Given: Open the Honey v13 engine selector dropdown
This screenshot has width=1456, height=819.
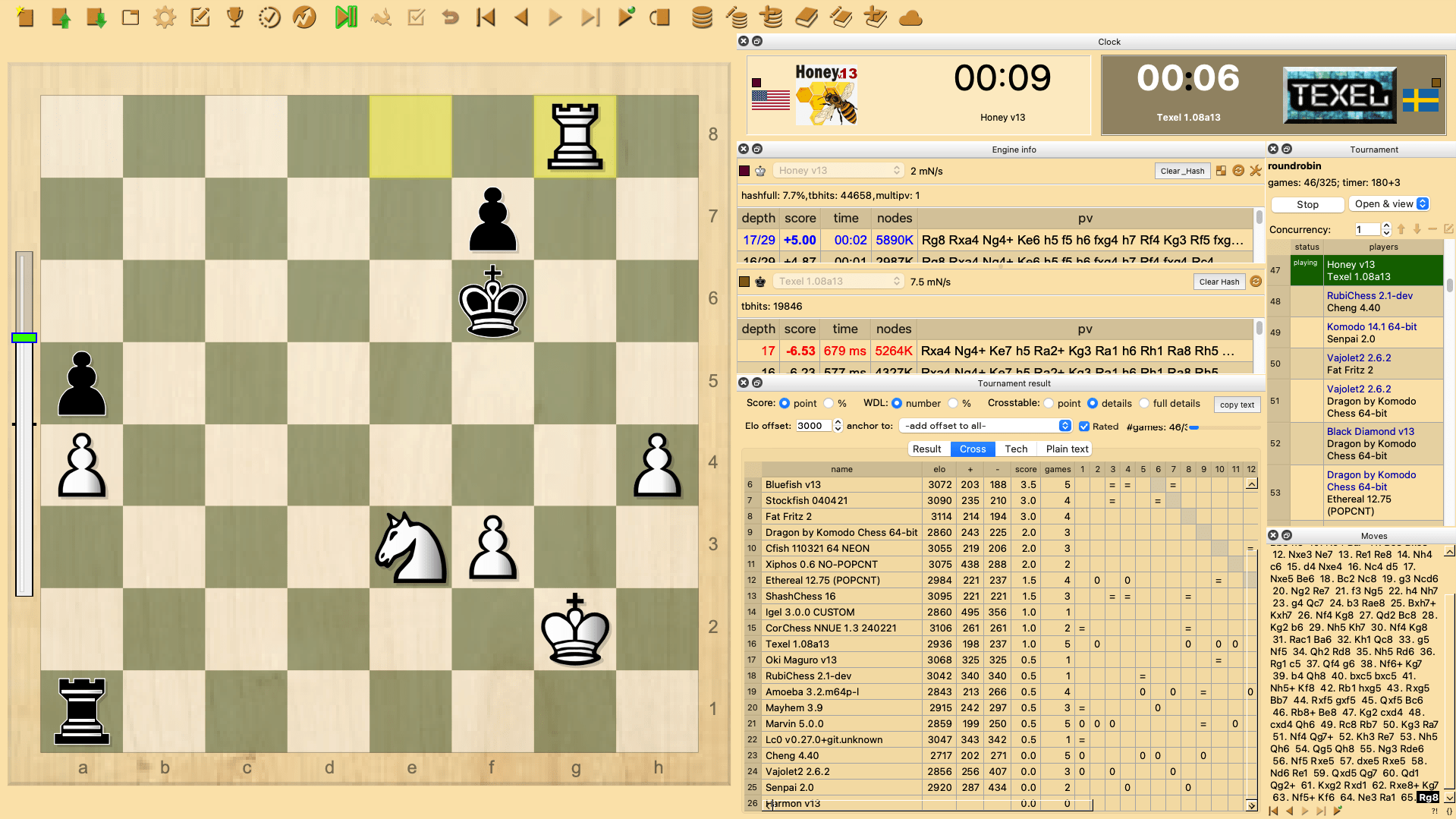Looking at the screenshot, I should [x=838, y=171].
